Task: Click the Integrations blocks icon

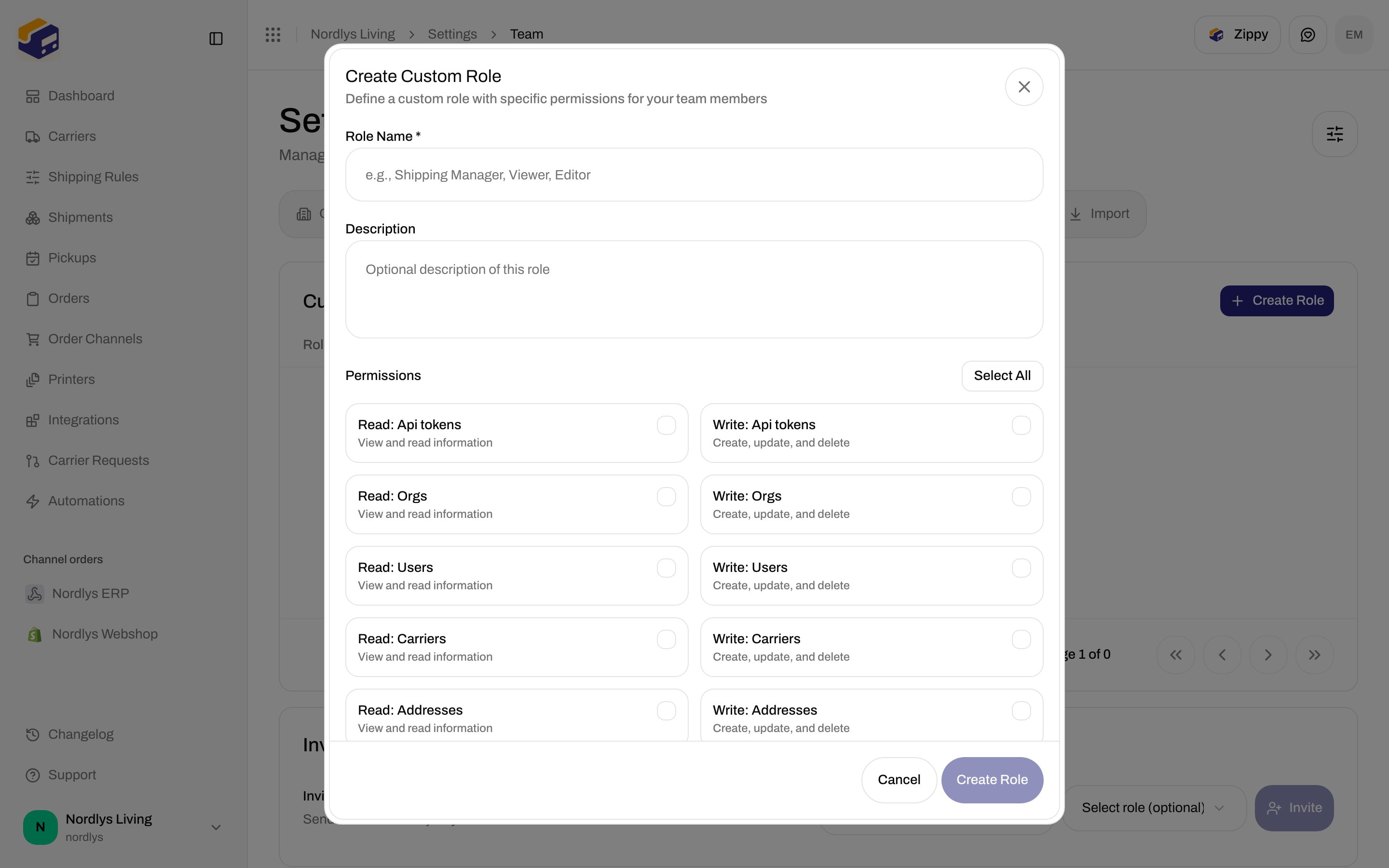Action: point(33,420)
